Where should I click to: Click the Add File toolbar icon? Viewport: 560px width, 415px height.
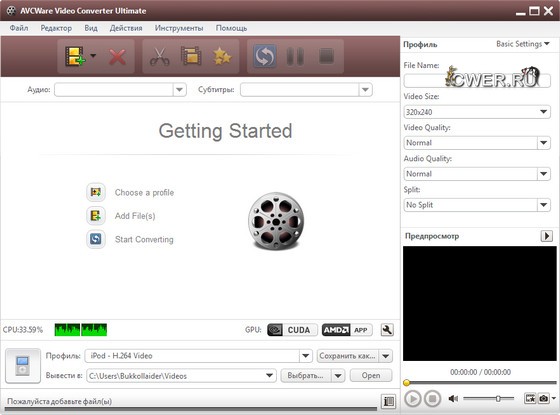75,56
